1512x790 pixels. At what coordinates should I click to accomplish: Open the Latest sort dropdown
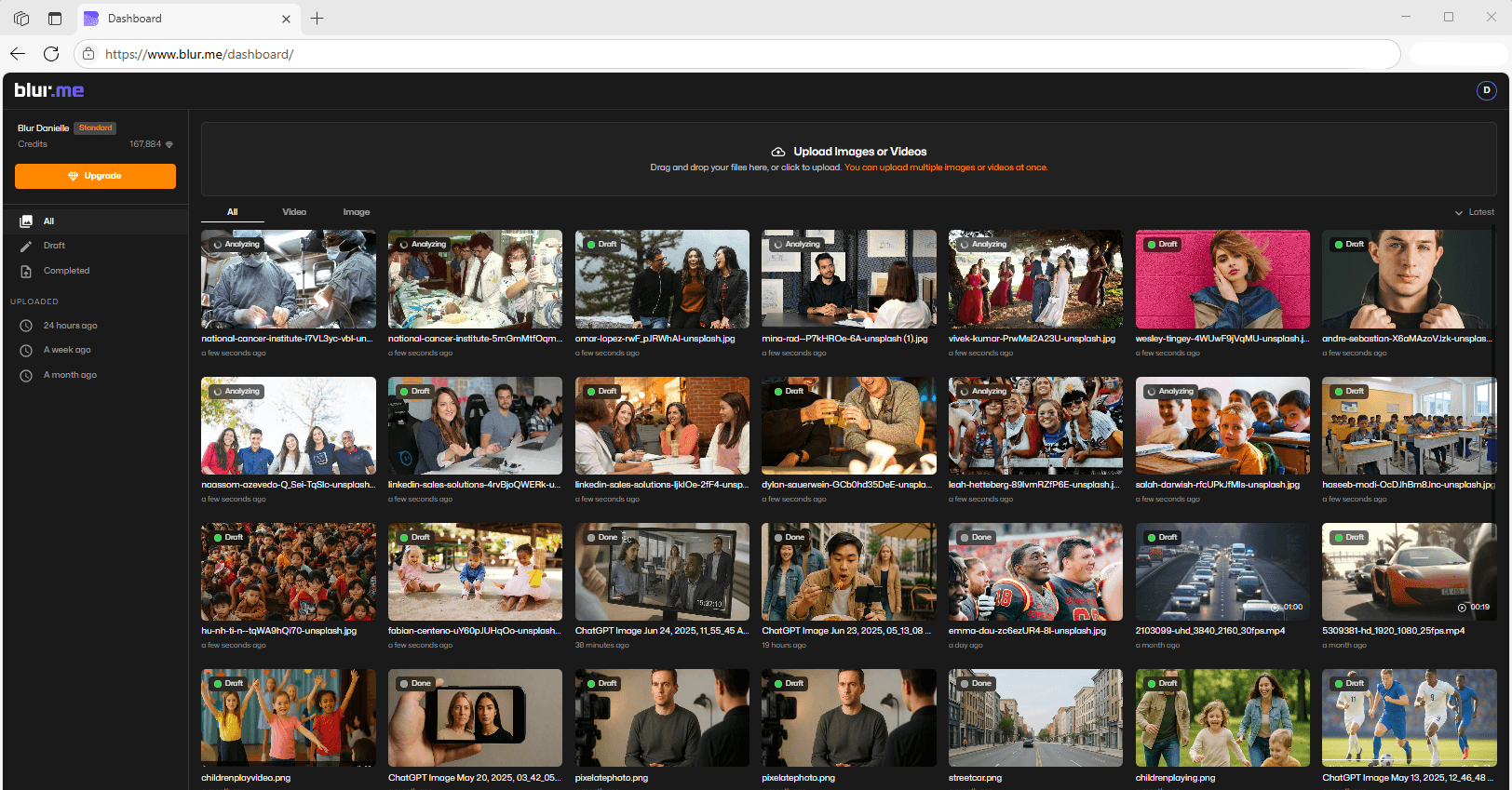(1475, 212)
